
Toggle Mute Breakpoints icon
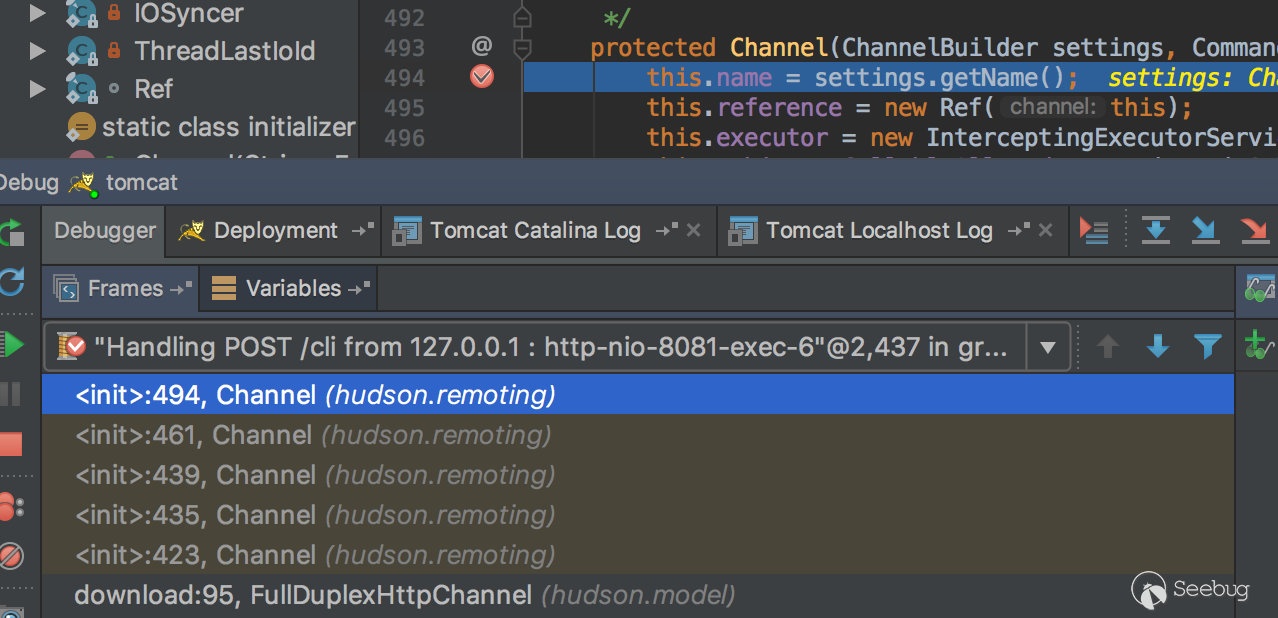coord(11,556)
